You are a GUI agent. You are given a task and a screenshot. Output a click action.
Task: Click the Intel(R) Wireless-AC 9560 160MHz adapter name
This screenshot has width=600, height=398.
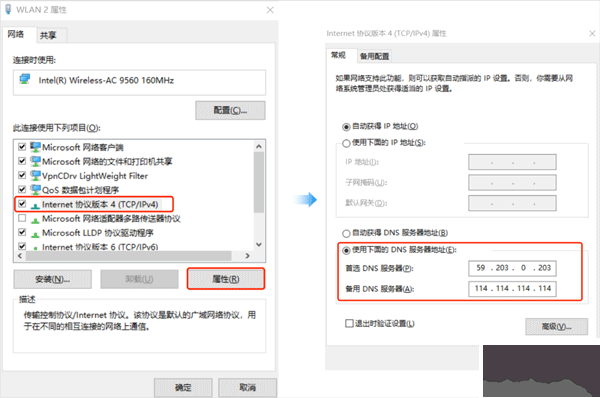click(x=106, y=80)
